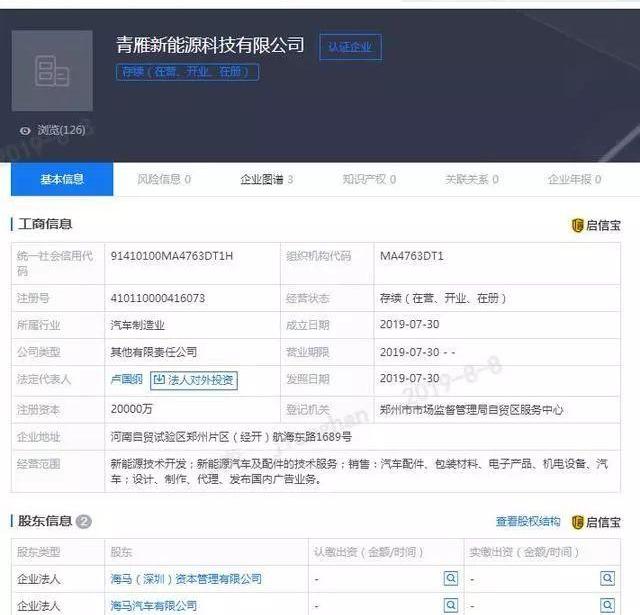Click the 成立日期 value 2019-07-30
The height and width of the screenshot is (615, 640).
pos(409,324)
